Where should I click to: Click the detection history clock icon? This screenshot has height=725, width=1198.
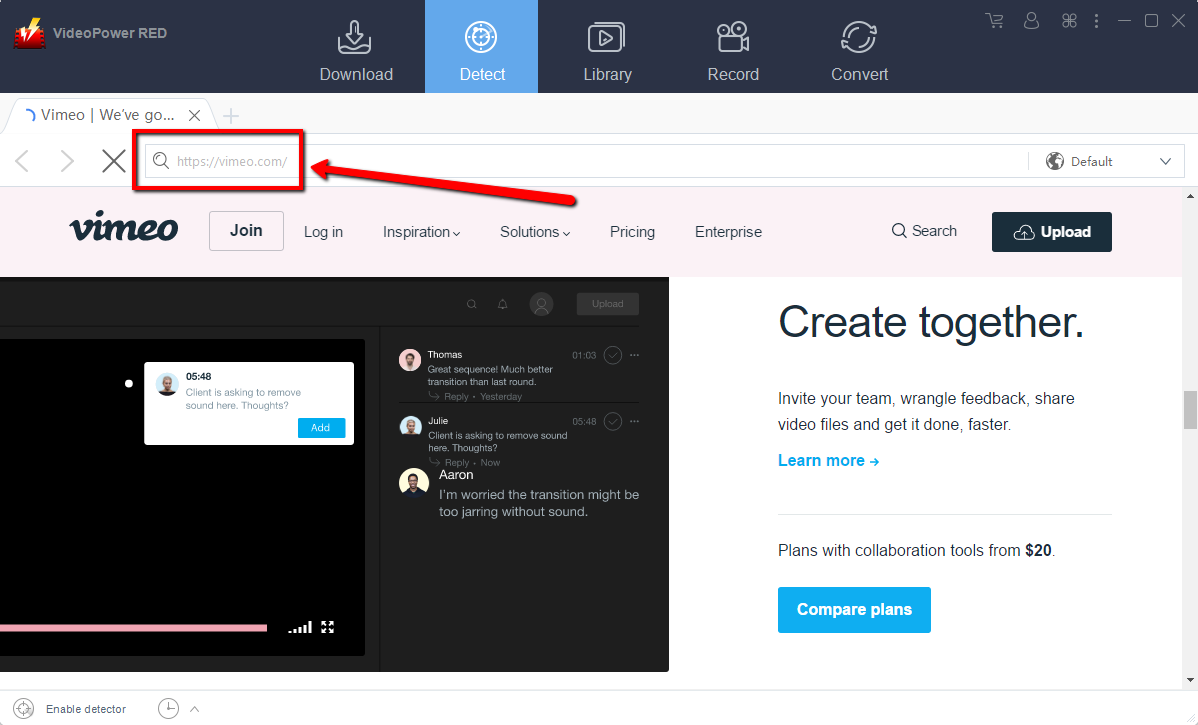[168, 708]
